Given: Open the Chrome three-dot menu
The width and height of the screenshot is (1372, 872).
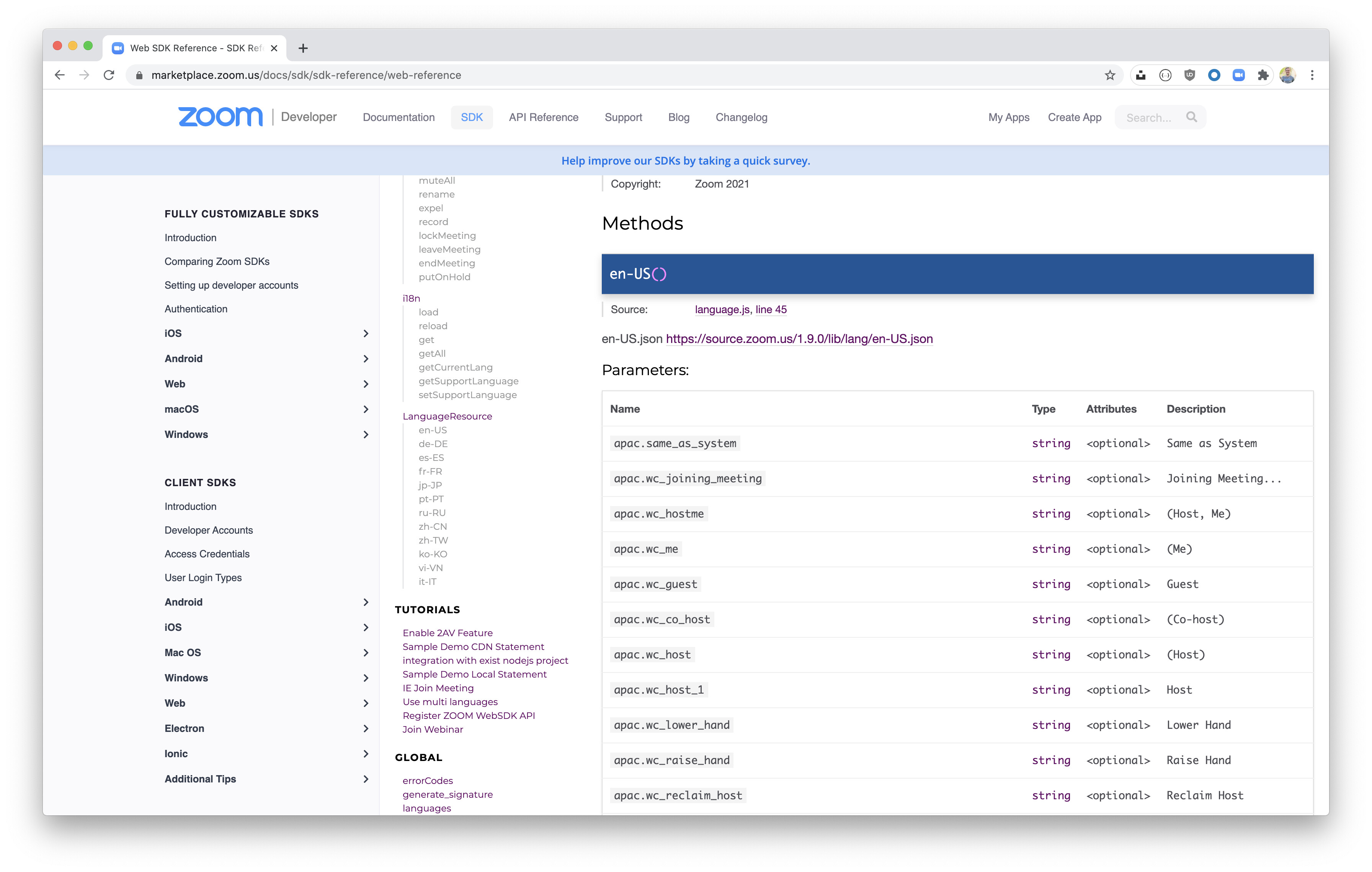Looking at the screenshot, I should tap(1312, 75).
